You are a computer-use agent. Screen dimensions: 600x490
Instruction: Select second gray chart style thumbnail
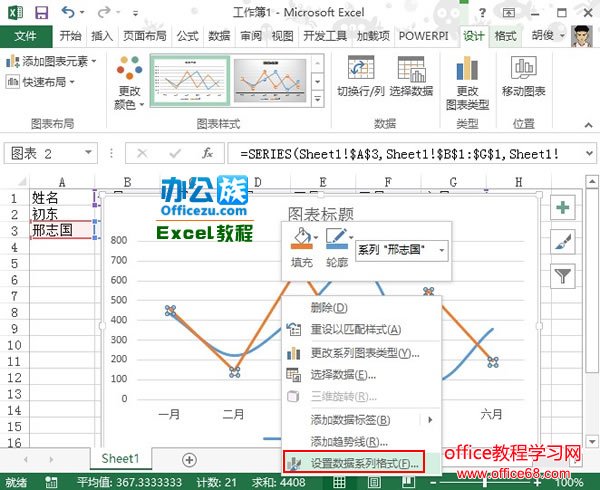coord(270,81)
